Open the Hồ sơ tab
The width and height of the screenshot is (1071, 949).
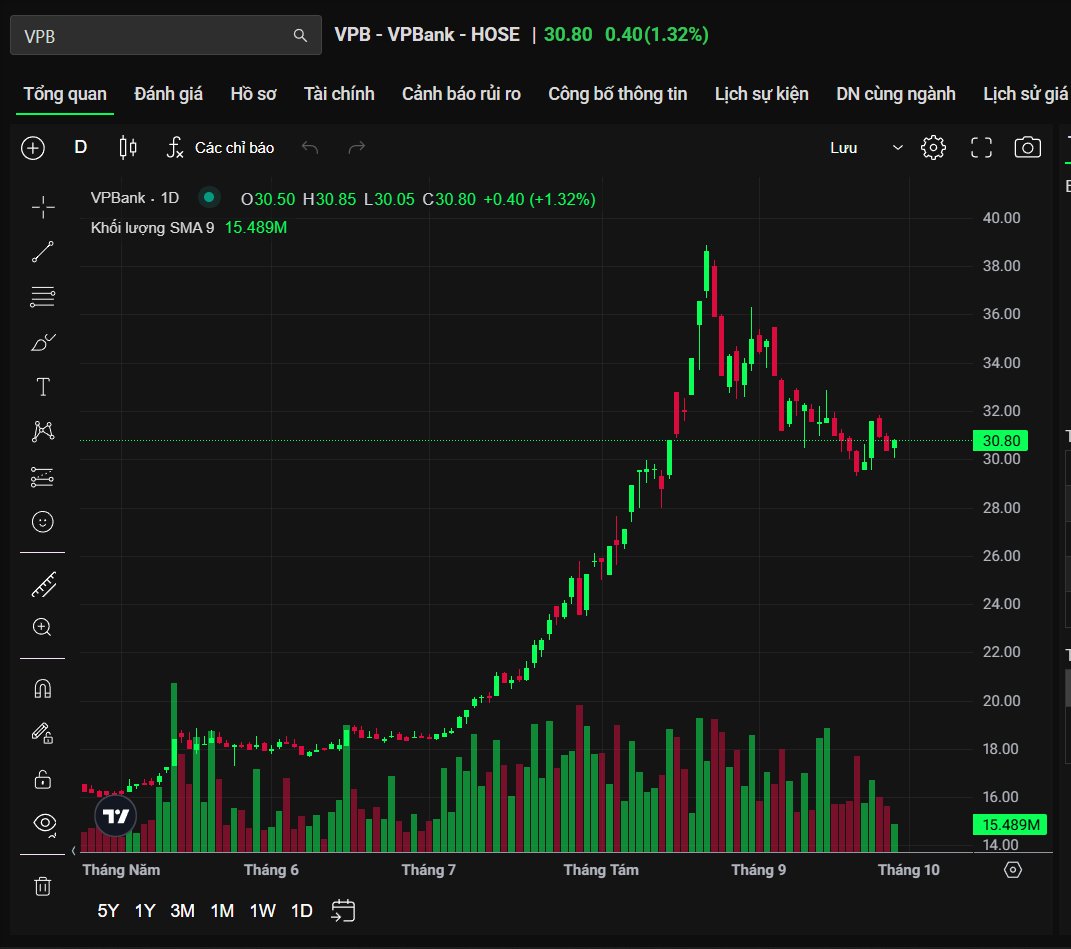coord(253,94)
